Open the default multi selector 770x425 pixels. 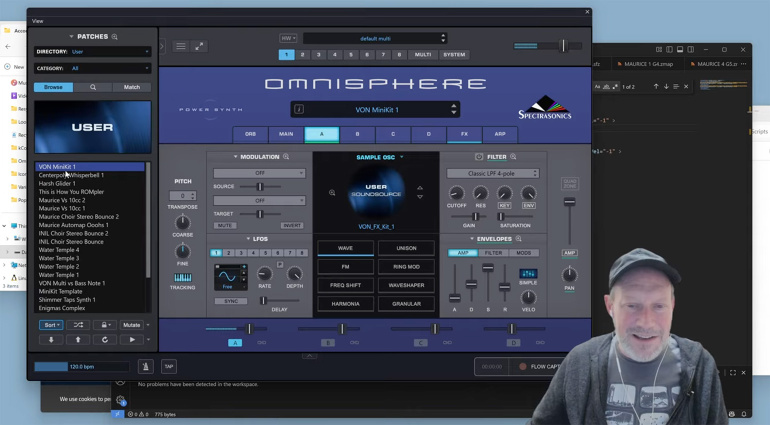tap(375, 38)
